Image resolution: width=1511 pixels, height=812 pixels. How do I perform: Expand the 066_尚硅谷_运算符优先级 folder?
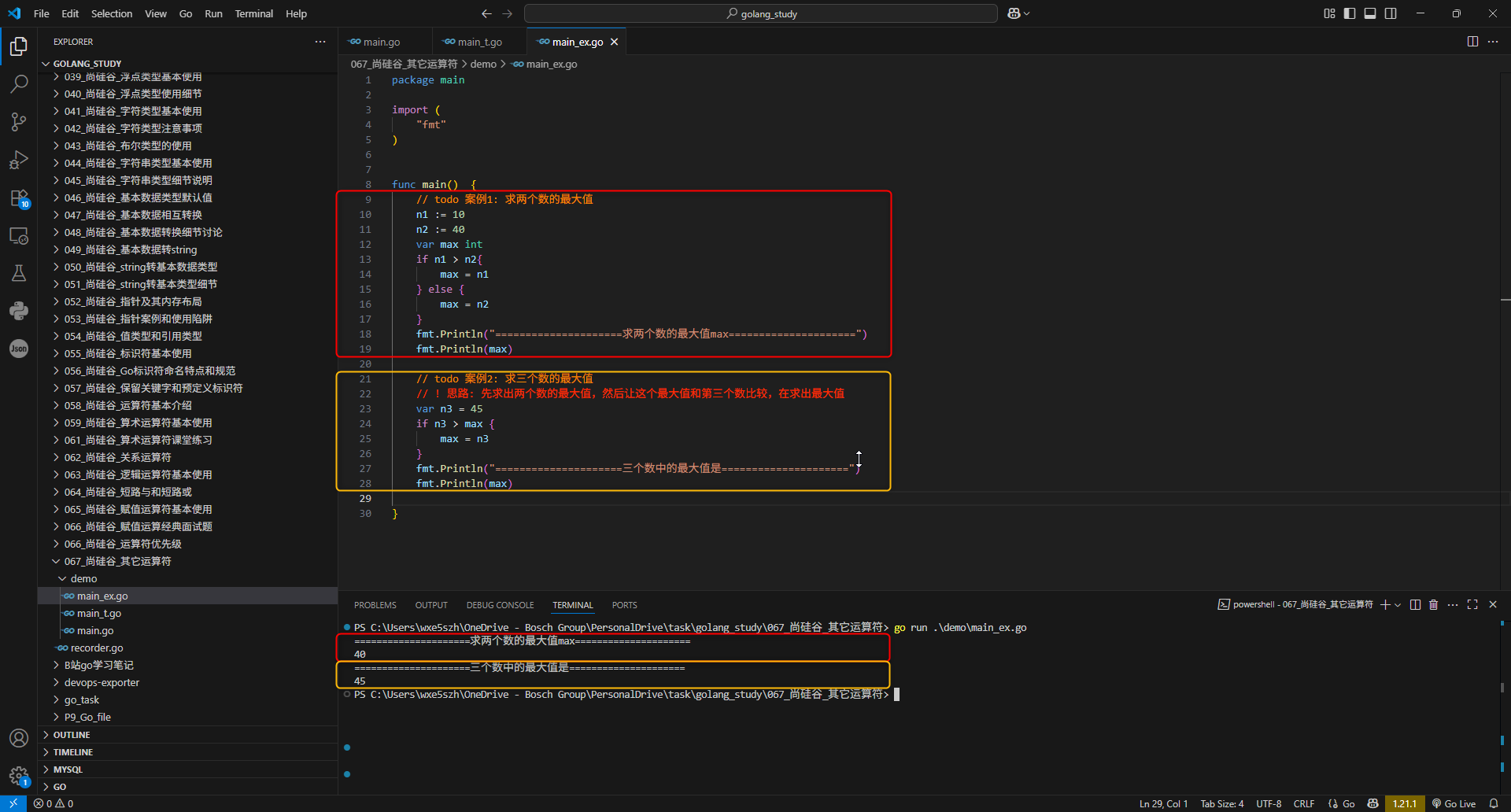[123, 544]
